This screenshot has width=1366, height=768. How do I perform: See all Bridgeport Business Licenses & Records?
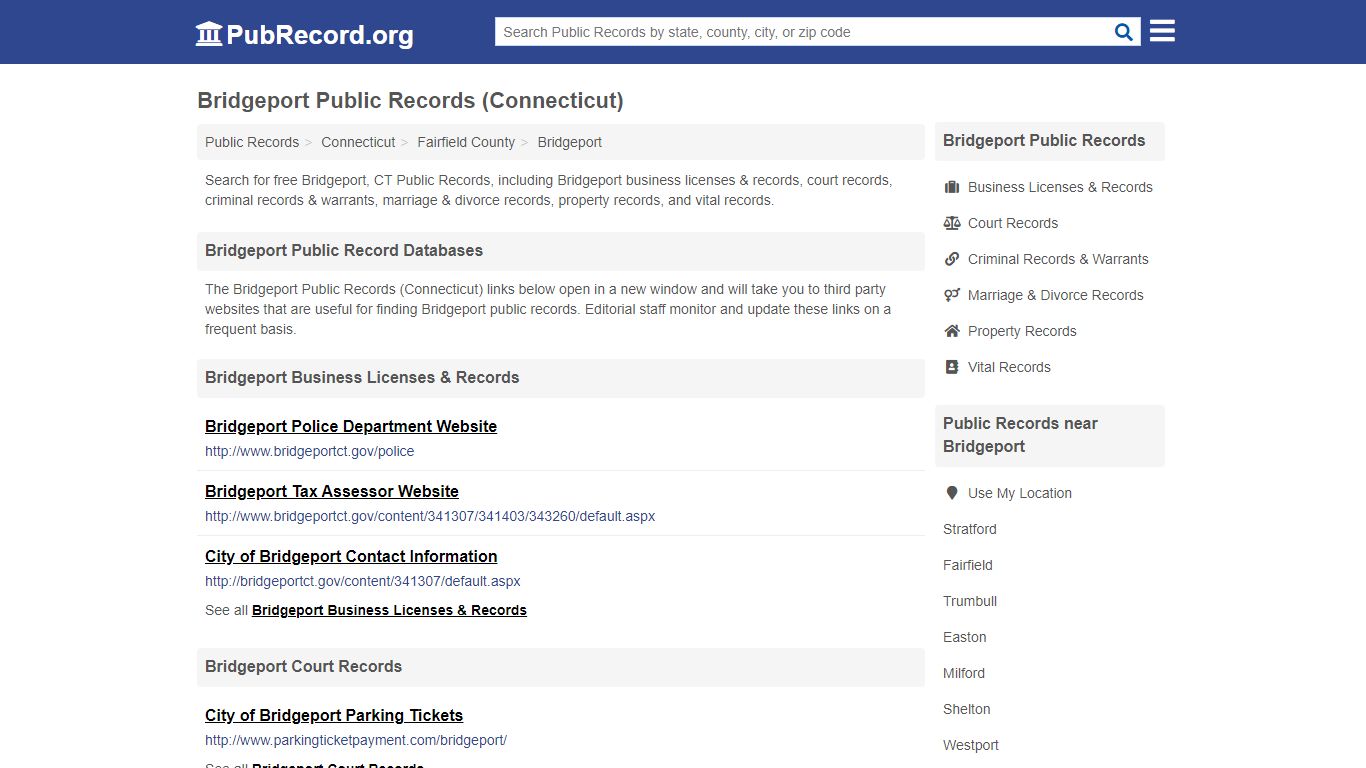pyautogui.click(x=389, y=610)
